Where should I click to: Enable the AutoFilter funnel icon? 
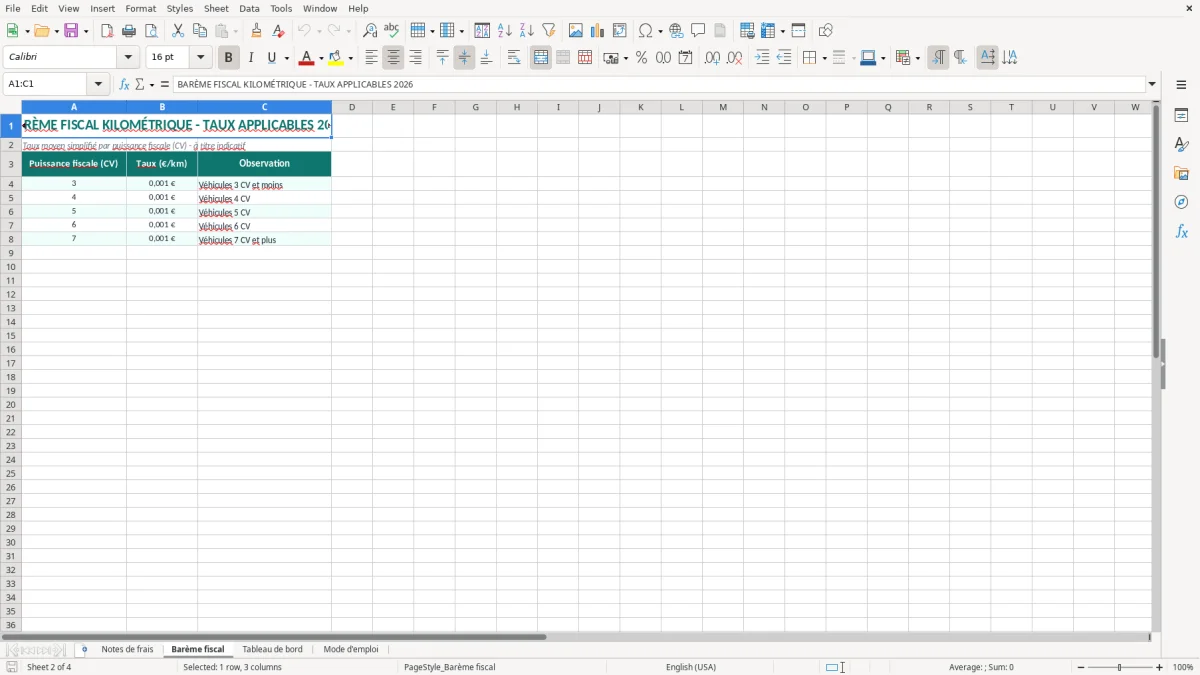click(549, 31)
